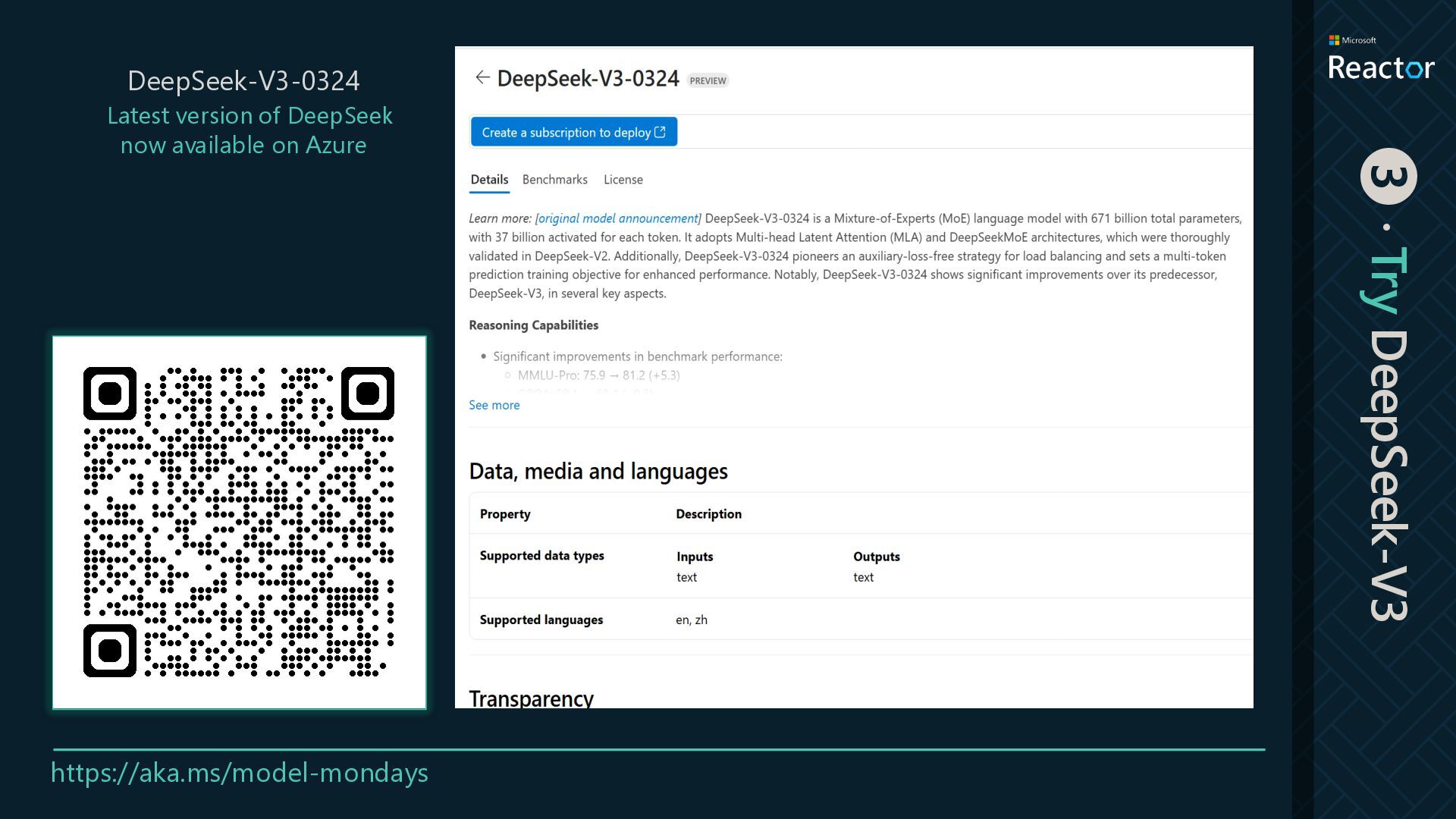Click the Supported data types row
Screen dimensions: 1456x819
click(541, 556)
